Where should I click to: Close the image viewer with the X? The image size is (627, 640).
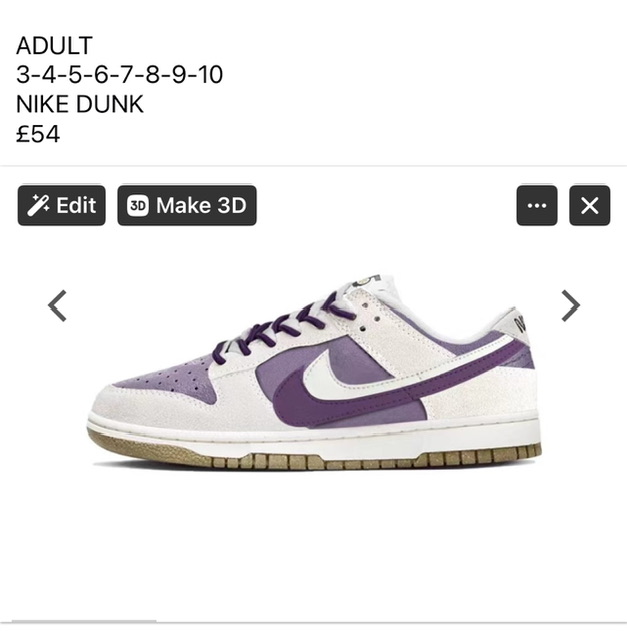[589, 205]
